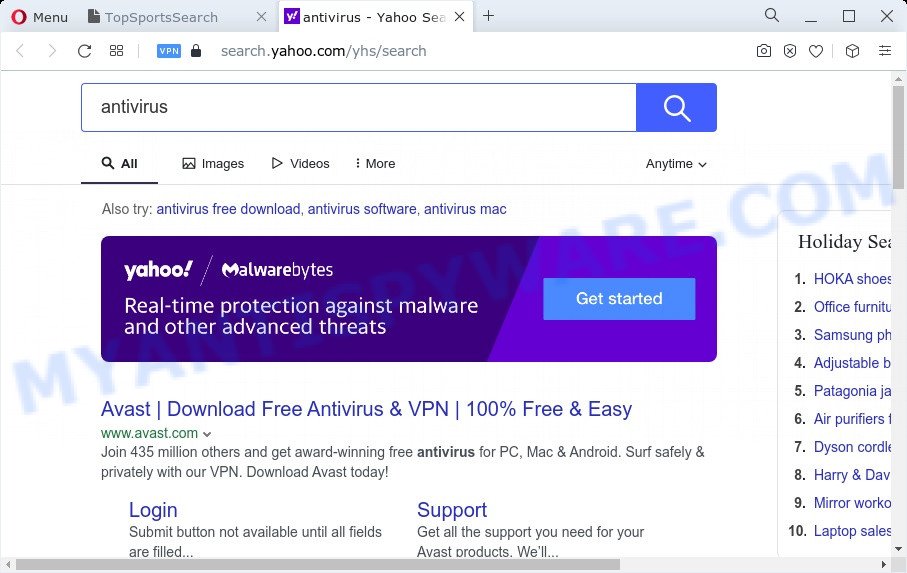Open Adjustable trending search item
This screenshot has height=573, width=907.
852,363
